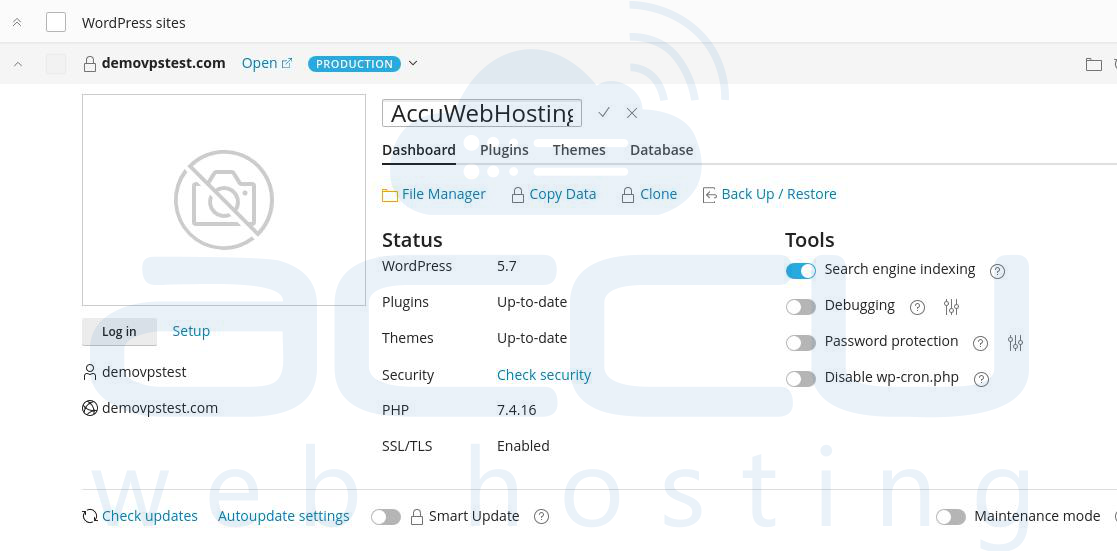Screen dimensions: 1117x551
Task: Turn on Maintenance mode toggle
Action: [x=951, y=517]
